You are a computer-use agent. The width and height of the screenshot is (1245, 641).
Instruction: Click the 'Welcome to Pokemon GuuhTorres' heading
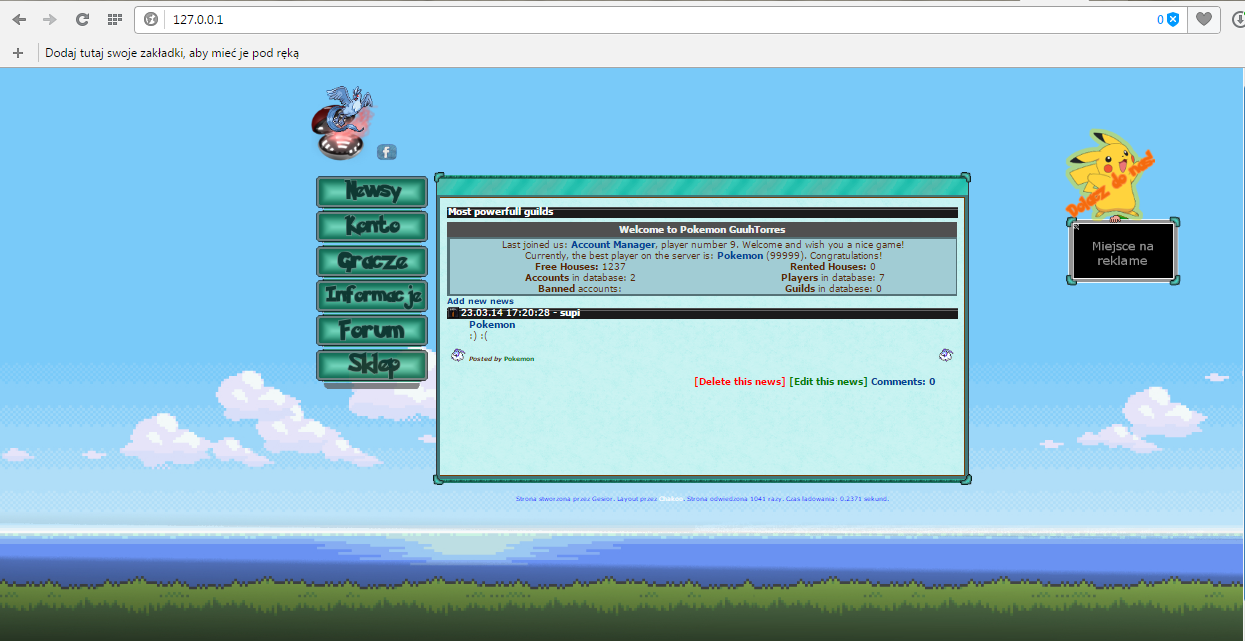point(702,230)
